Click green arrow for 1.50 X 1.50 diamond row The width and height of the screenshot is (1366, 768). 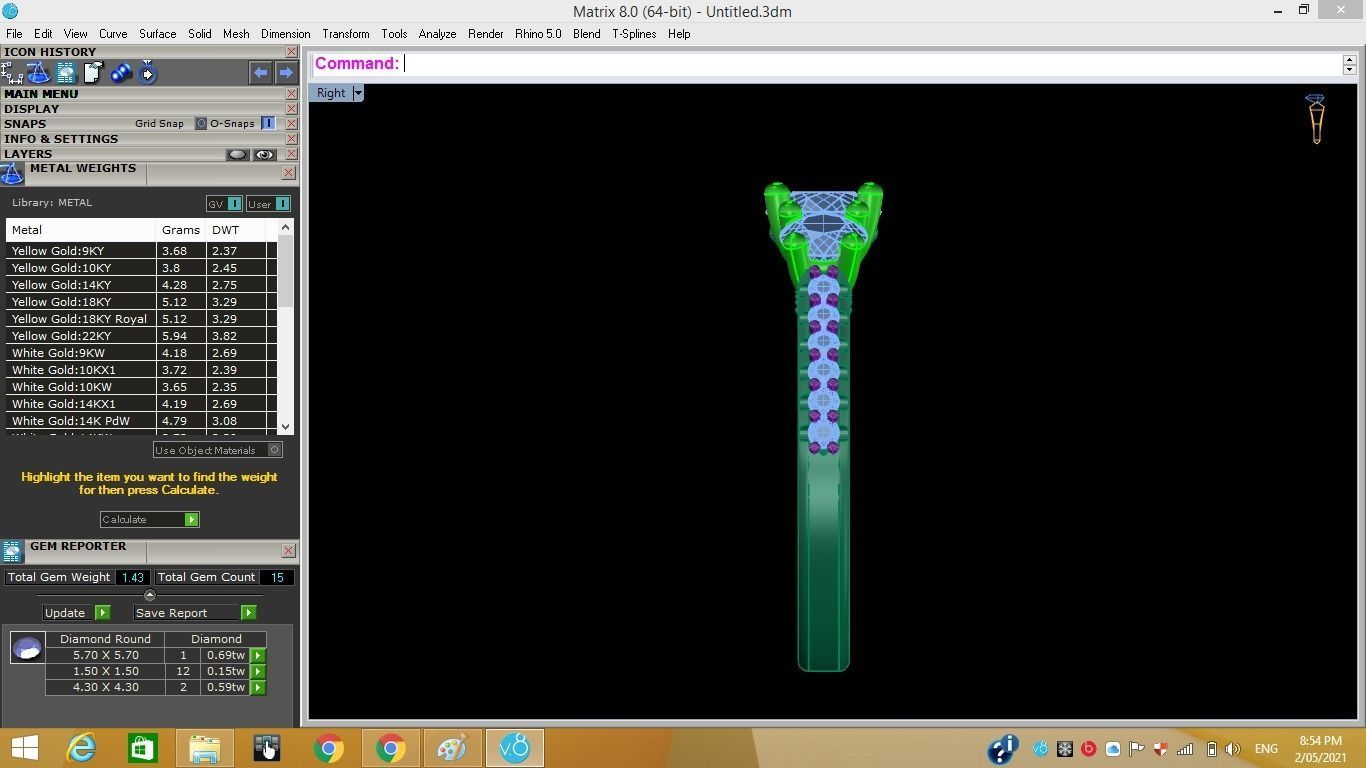coord(258,672)
